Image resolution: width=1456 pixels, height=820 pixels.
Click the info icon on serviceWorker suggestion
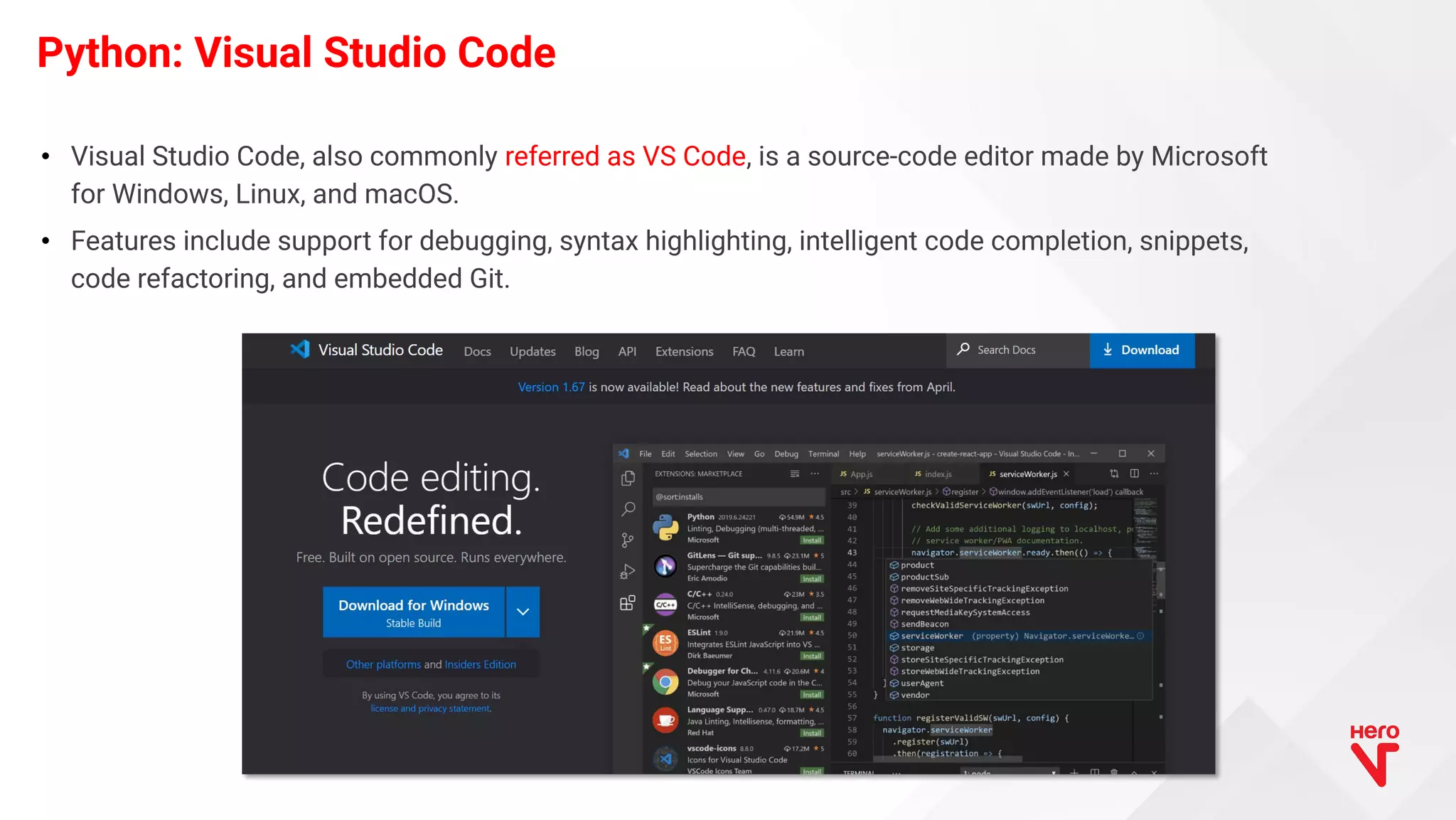point(1140,636)
